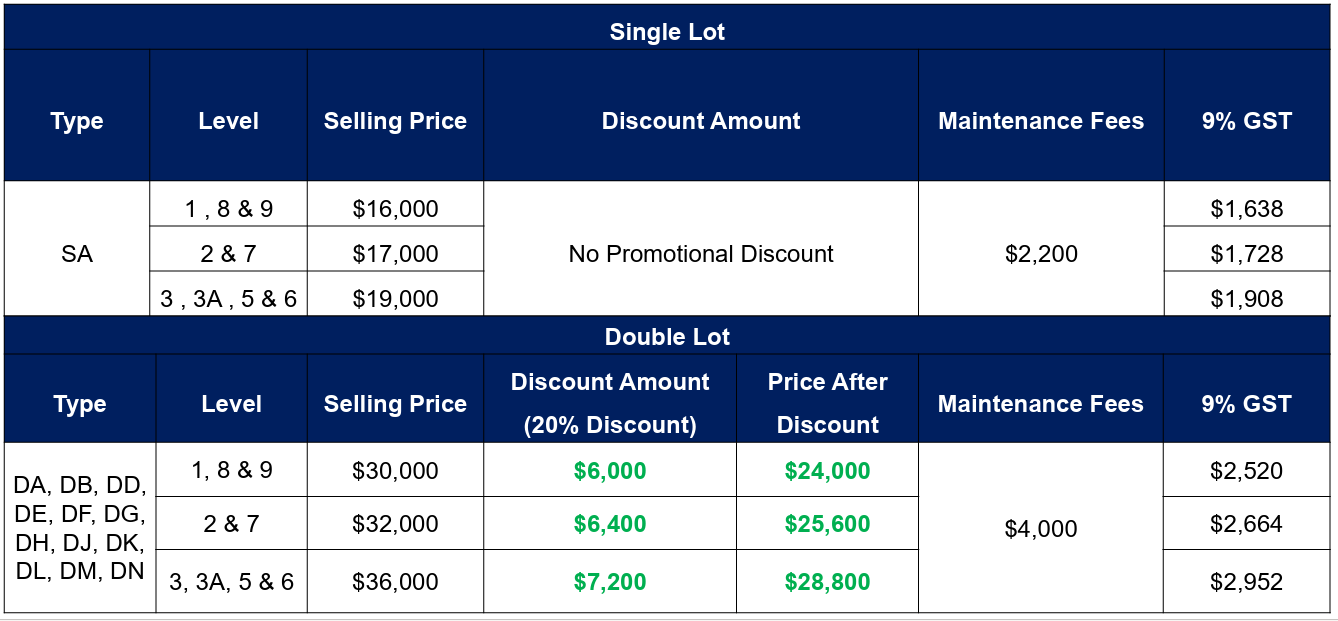The height and width of the screenshot is (621, 1338).
Task: Click the $24,000 price after discount
Action: 827,471
